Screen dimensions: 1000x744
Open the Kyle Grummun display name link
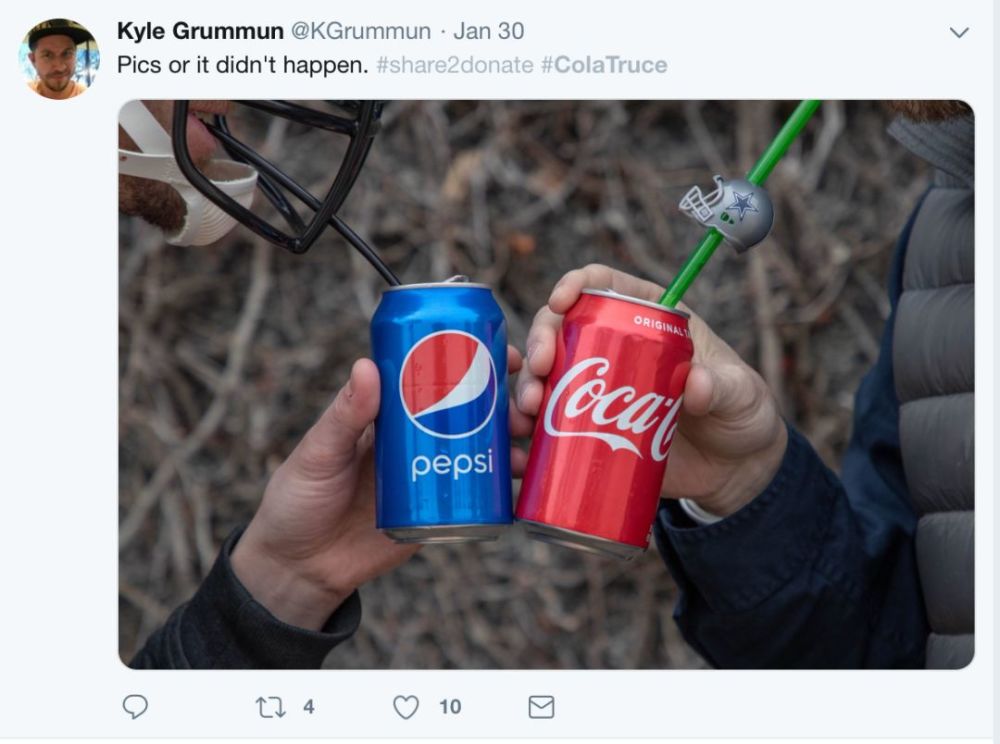[x=200, y=31]
